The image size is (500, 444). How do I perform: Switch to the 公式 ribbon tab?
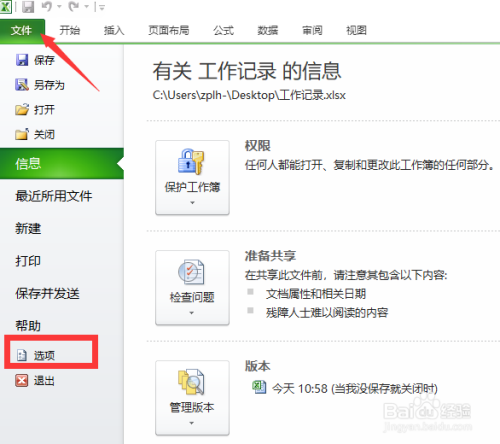223,30
